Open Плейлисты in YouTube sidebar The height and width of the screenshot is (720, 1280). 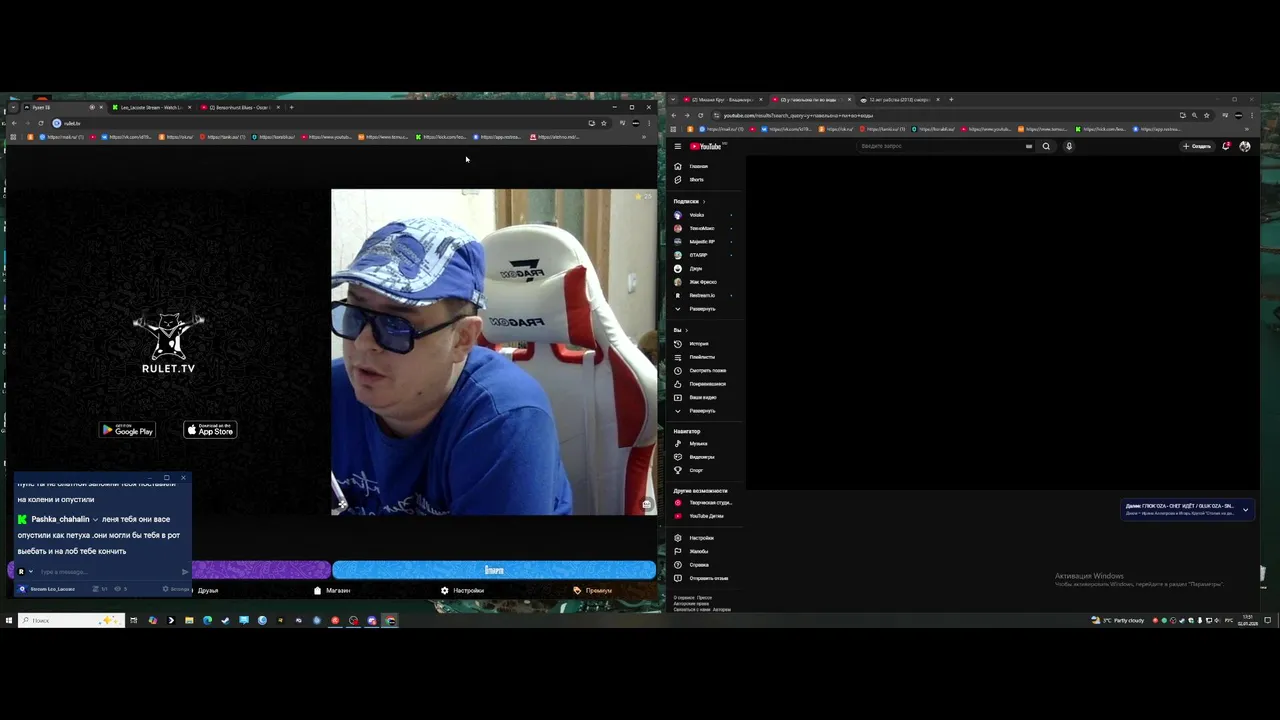pyautogui.click(x=702, y=357)
